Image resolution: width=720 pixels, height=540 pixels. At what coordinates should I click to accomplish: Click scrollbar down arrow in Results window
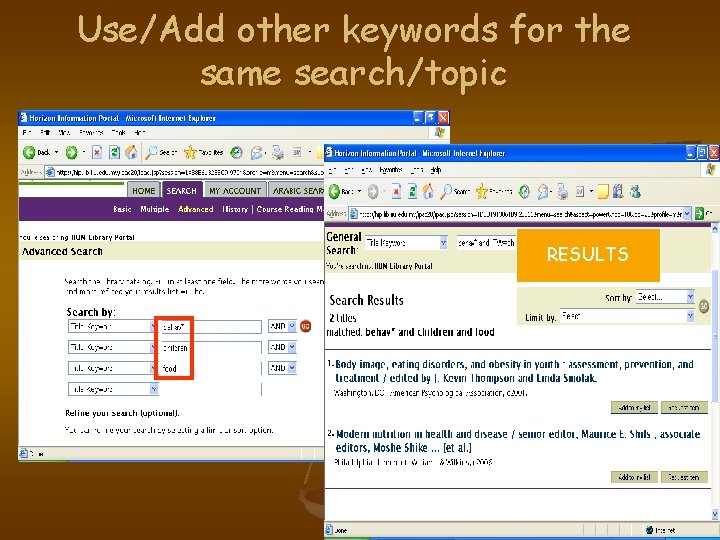715,513
